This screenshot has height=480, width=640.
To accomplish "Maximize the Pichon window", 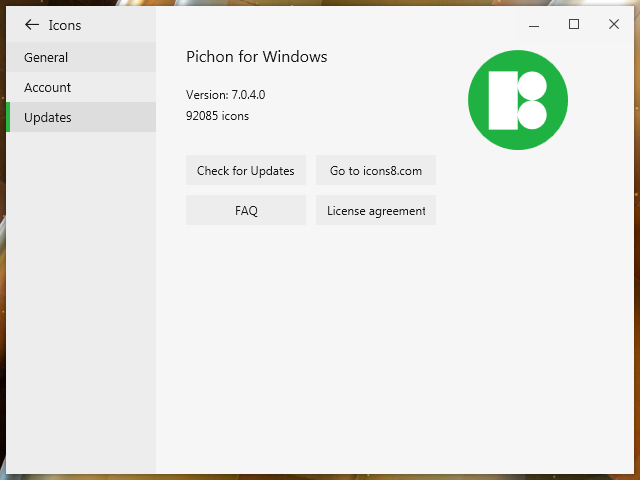I will (574, 25).
